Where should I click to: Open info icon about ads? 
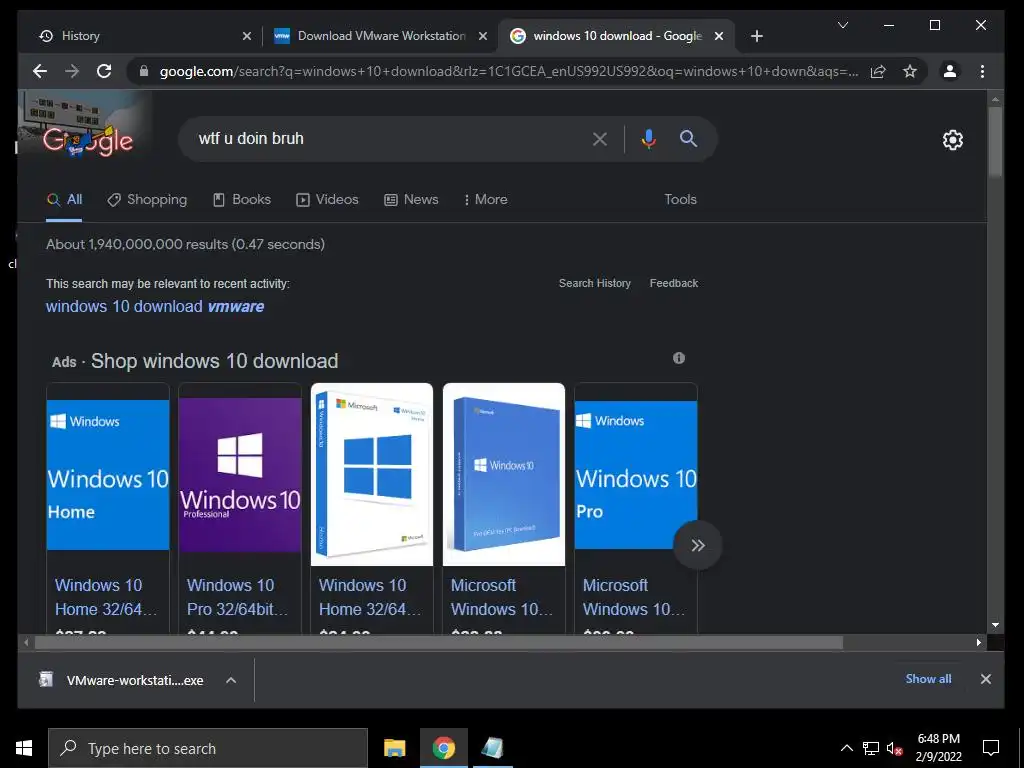679,358
